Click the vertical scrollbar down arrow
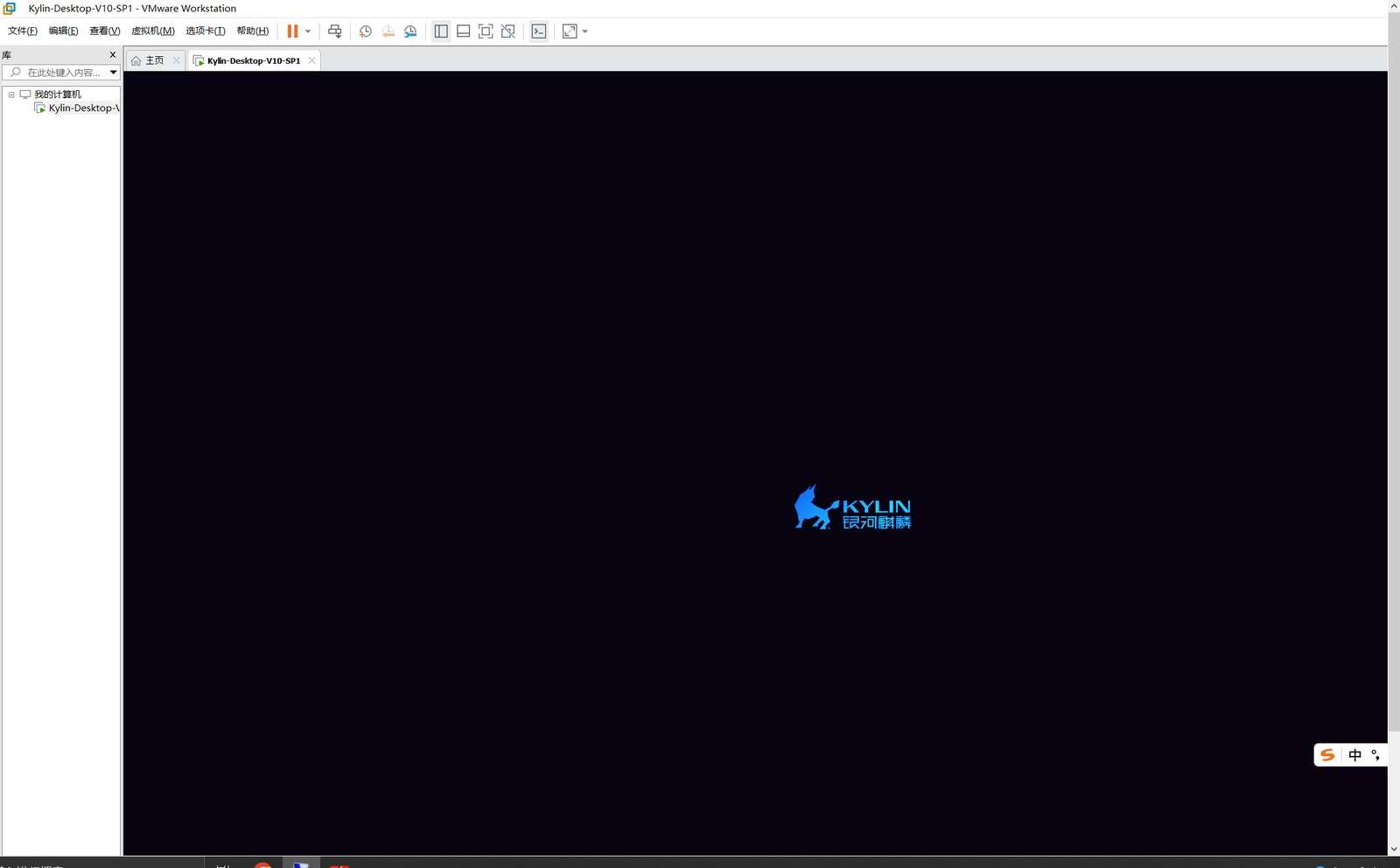The height and width of the screenshot is (868, 1400). point(1394,849)
